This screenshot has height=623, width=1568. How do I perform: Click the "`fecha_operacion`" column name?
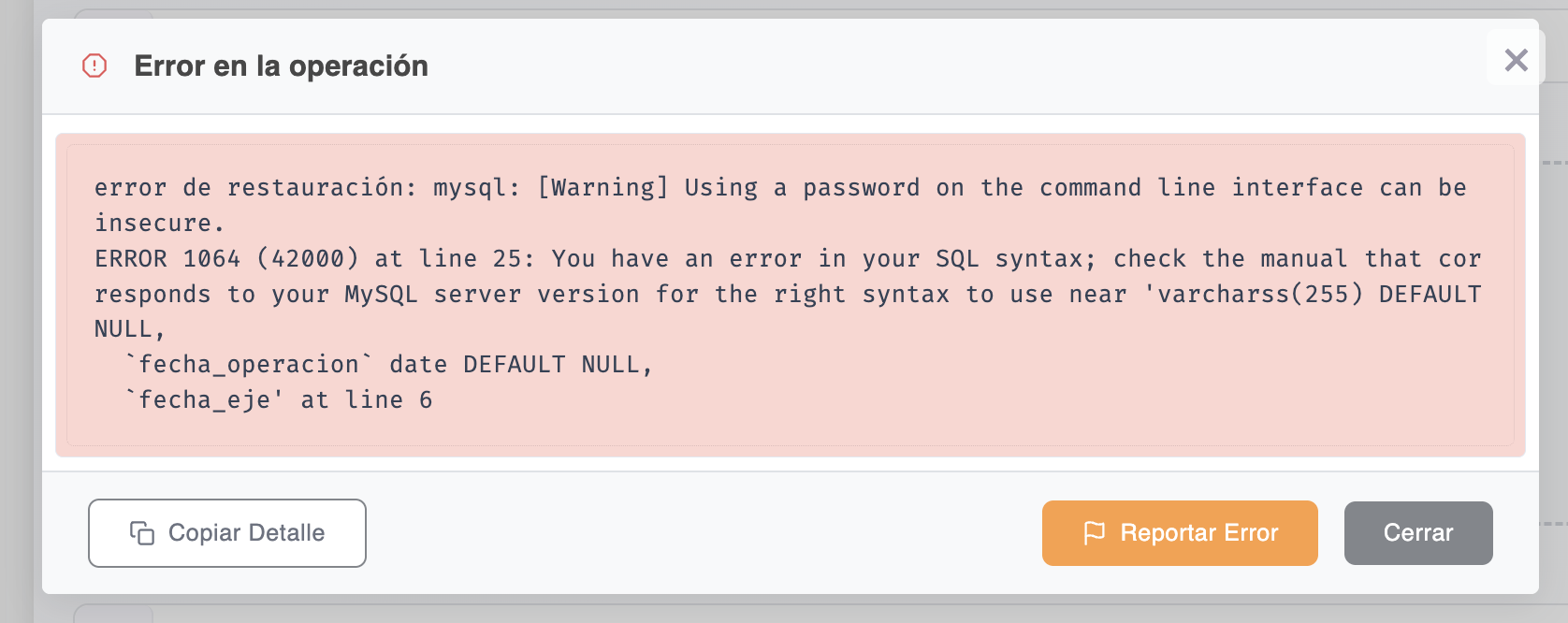[x=249, y=365]
